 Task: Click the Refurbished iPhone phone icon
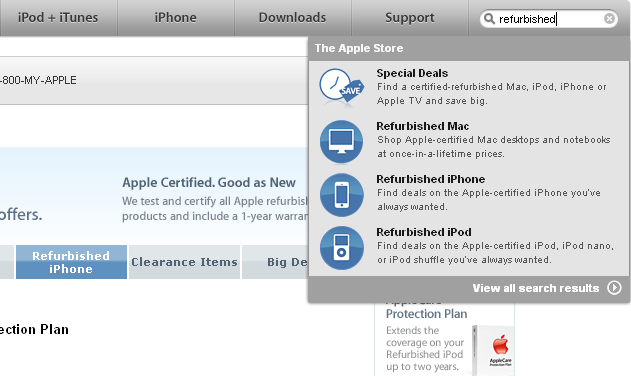pos(341,195)
